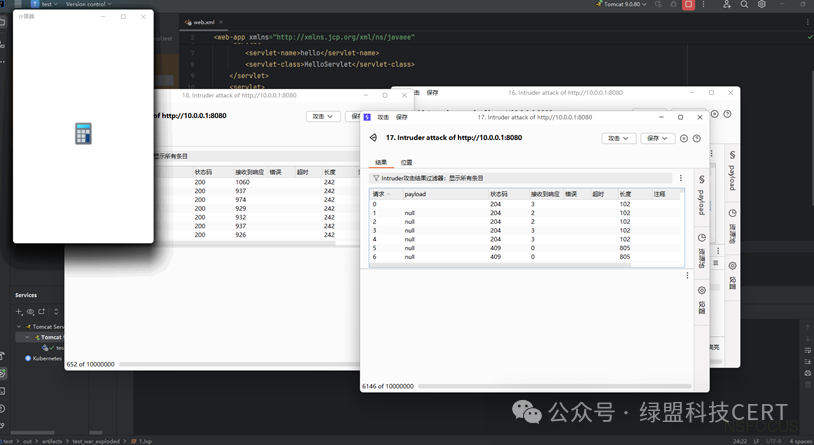Click the add service plus icon in Services
The image size is (814, 445).
point(19,312)
